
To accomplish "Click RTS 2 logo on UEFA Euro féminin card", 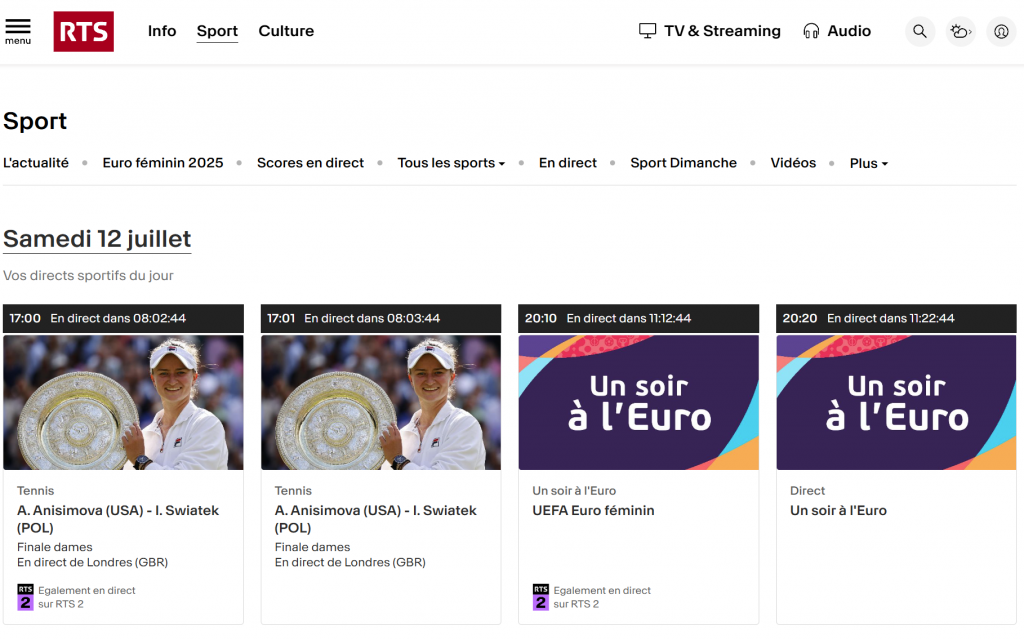I will point(541,597).
